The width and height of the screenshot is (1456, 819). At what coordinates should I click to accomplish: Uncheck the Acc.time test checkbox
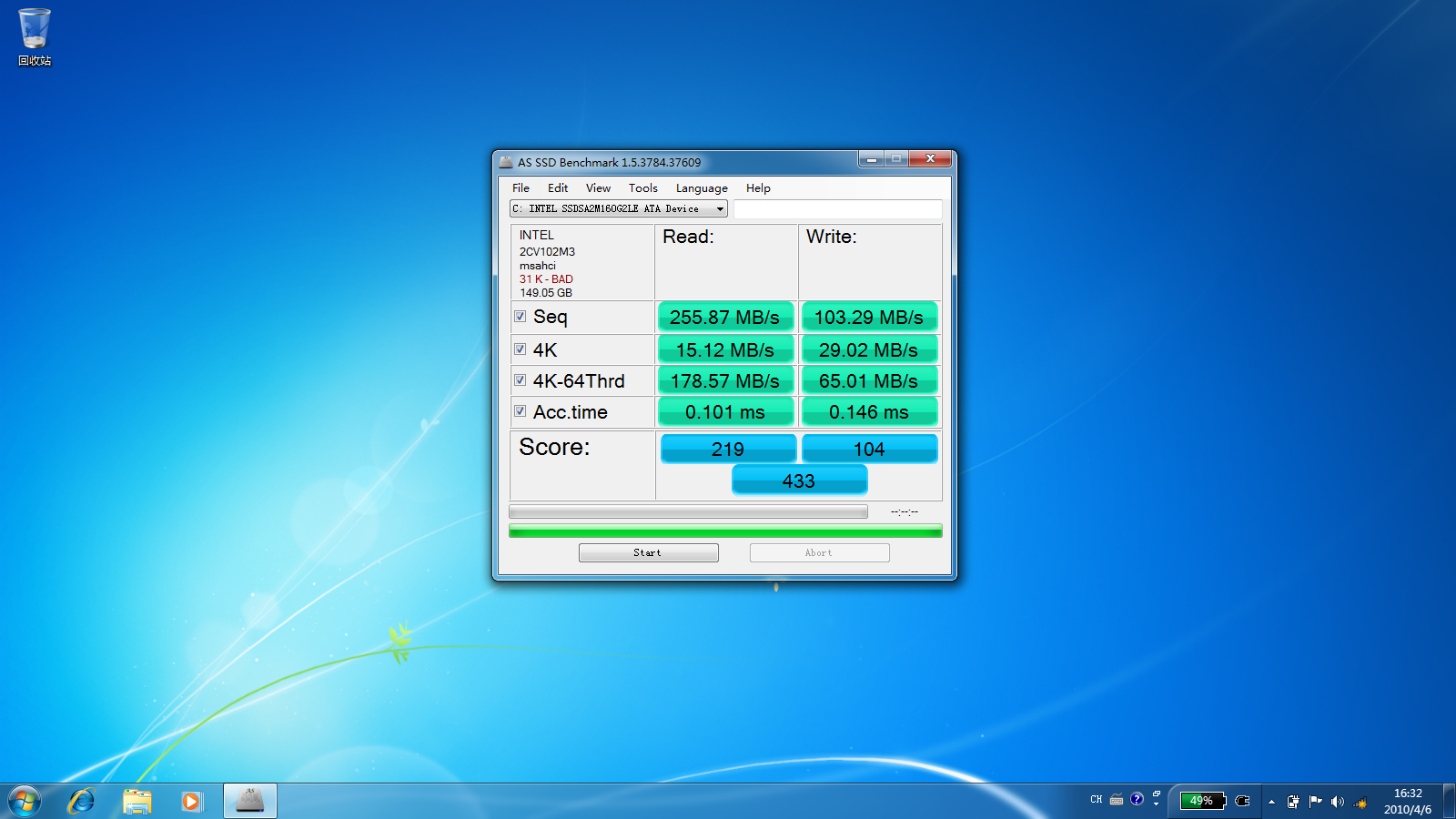[x=520, y=411]
